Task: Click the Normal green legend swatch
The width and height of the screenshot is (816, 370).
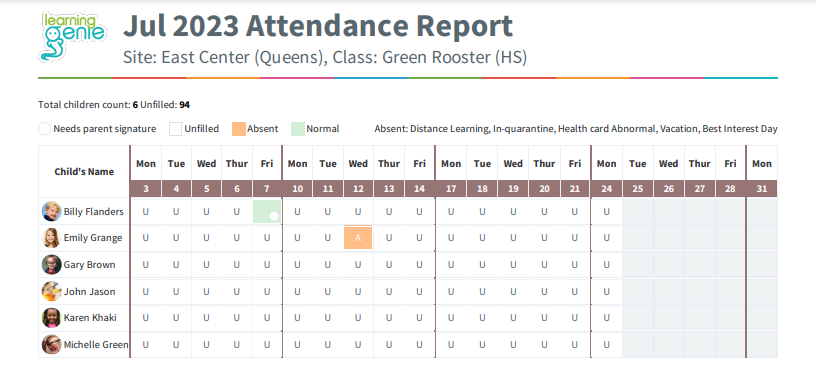Action: click(x=298, y=129)
